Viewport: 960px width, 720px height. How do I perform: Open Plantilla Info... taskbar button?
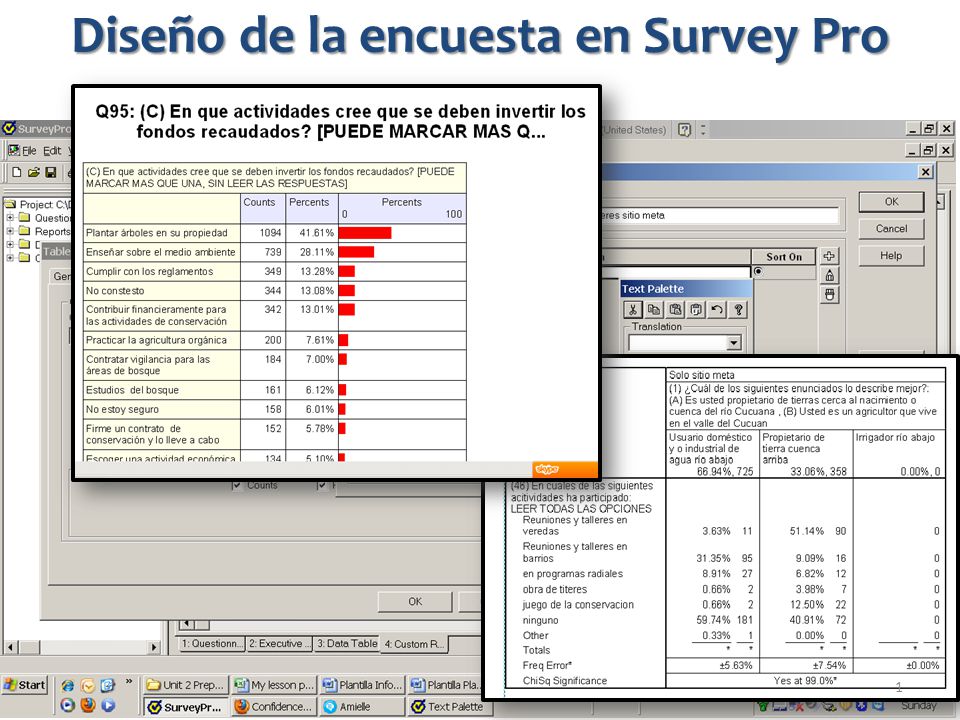pyautogui.click(x=362, y=685)
